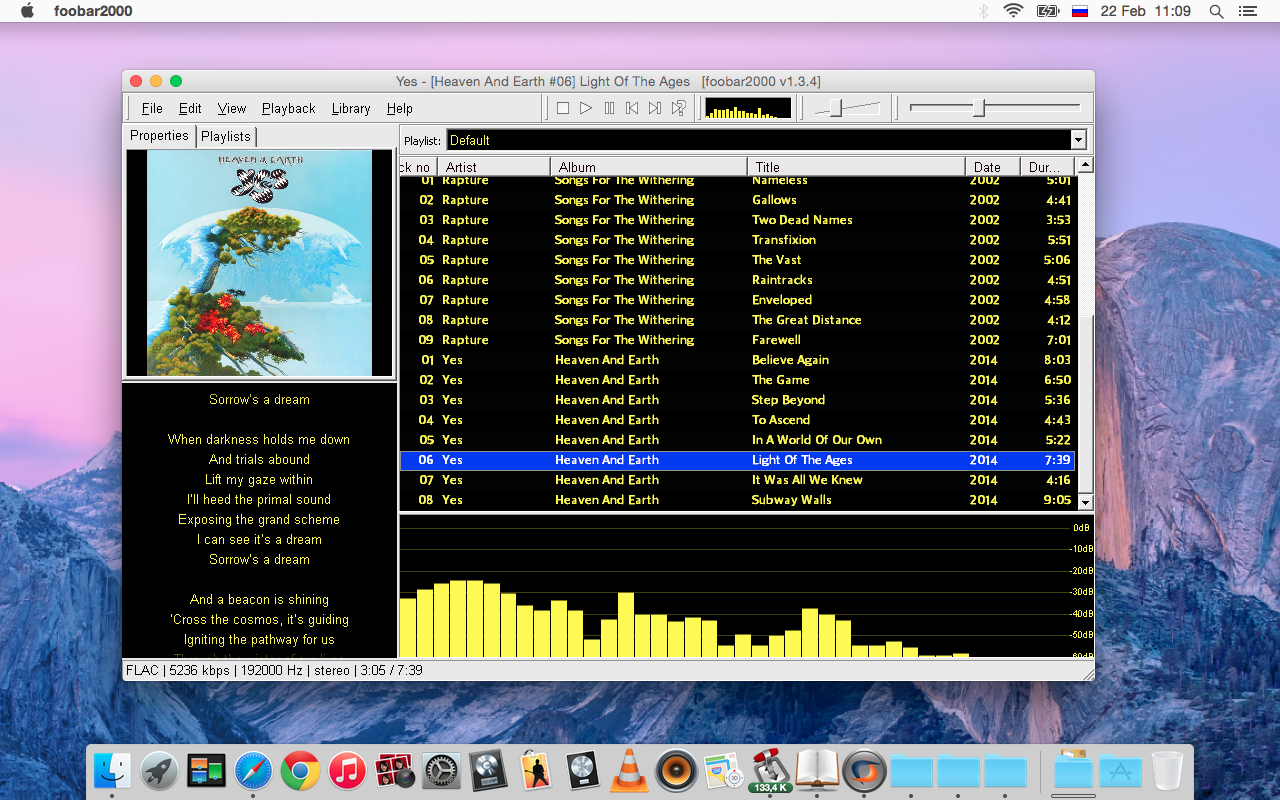Sort by the Date column header
1280x800 pixels.
point(993,167)
